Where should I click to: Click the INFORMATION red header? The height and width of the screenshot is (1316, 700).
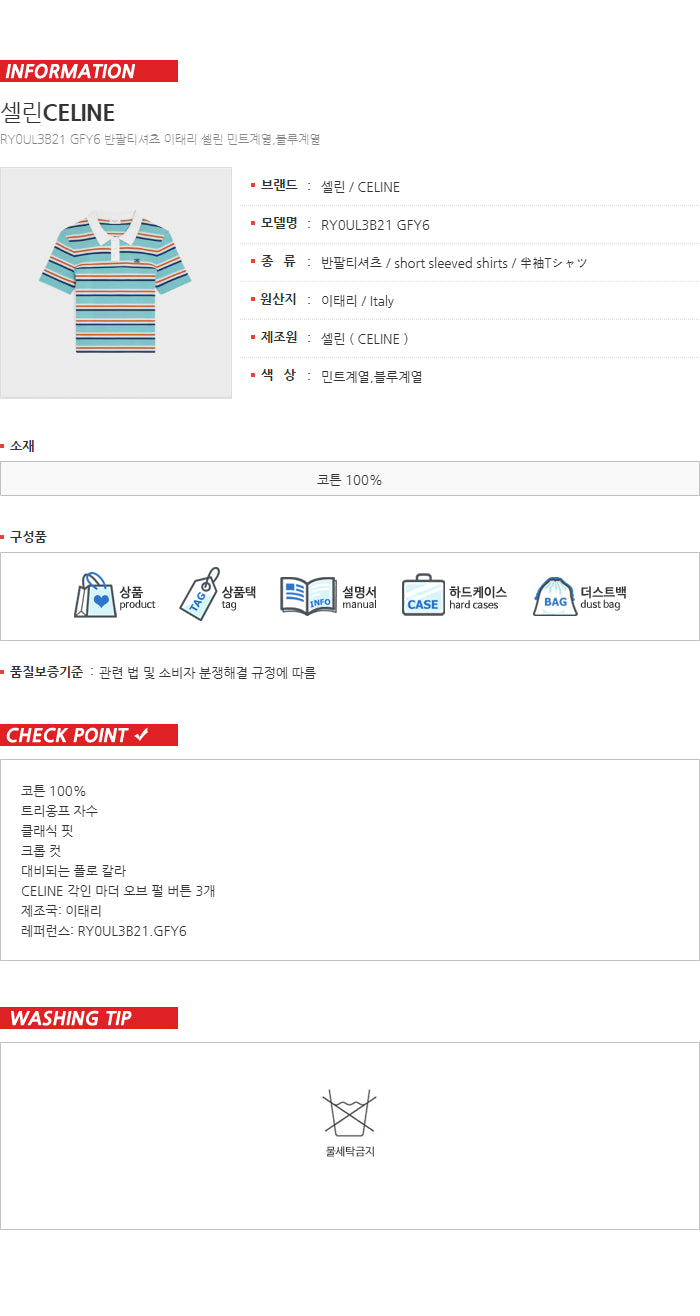coord(89,71)
